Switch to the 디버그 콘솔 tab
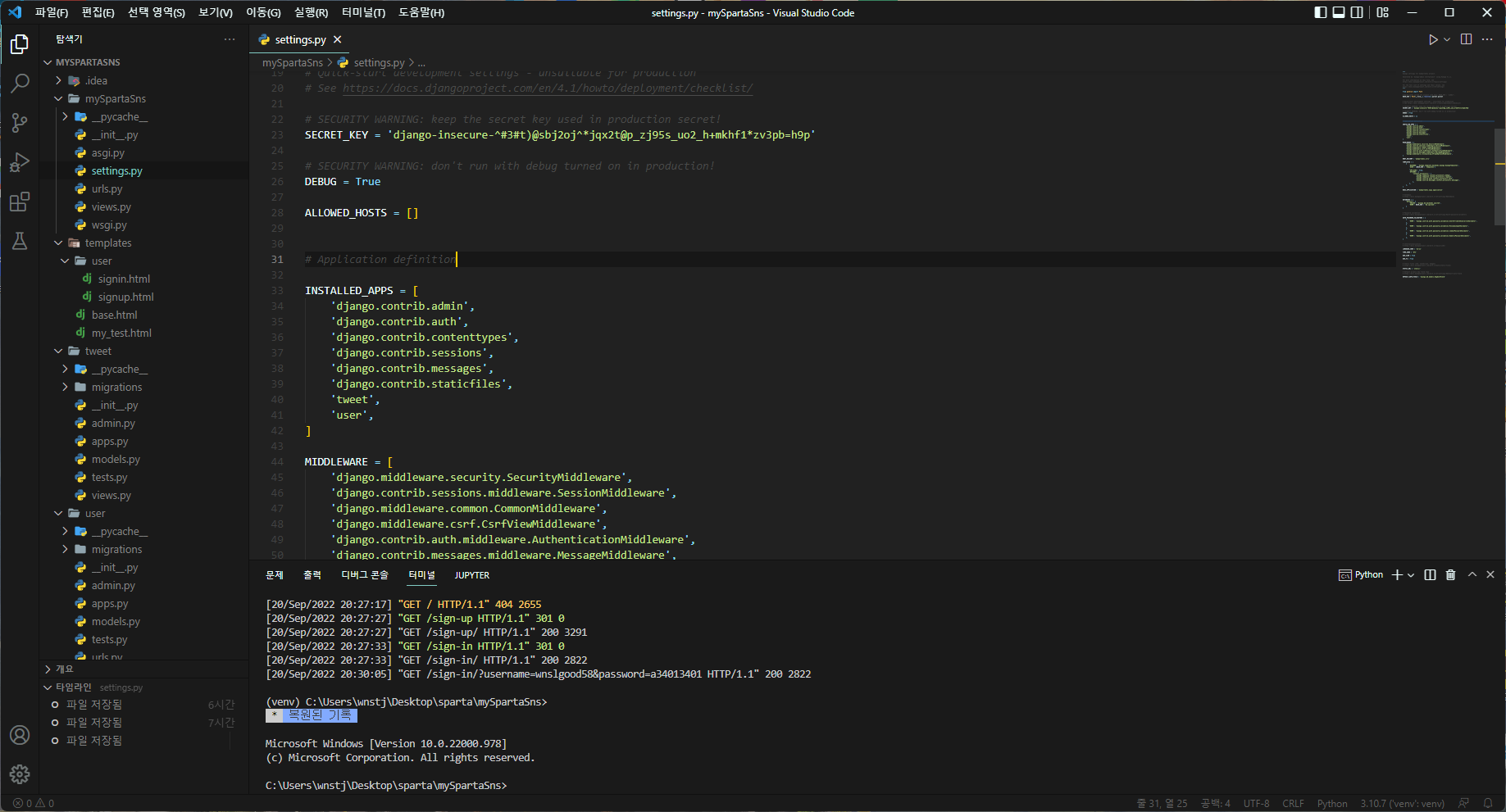 365,575
